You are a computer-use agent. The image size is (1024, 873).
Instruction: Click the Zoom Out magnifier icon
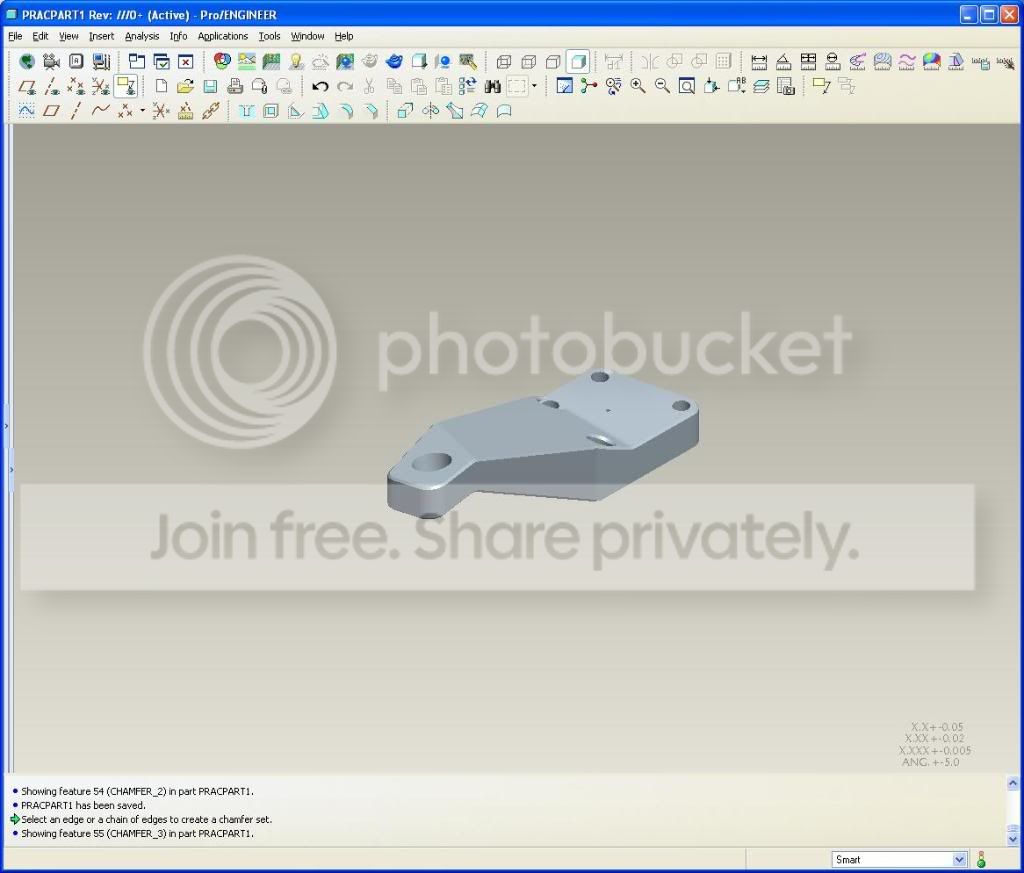pos(662,86)
